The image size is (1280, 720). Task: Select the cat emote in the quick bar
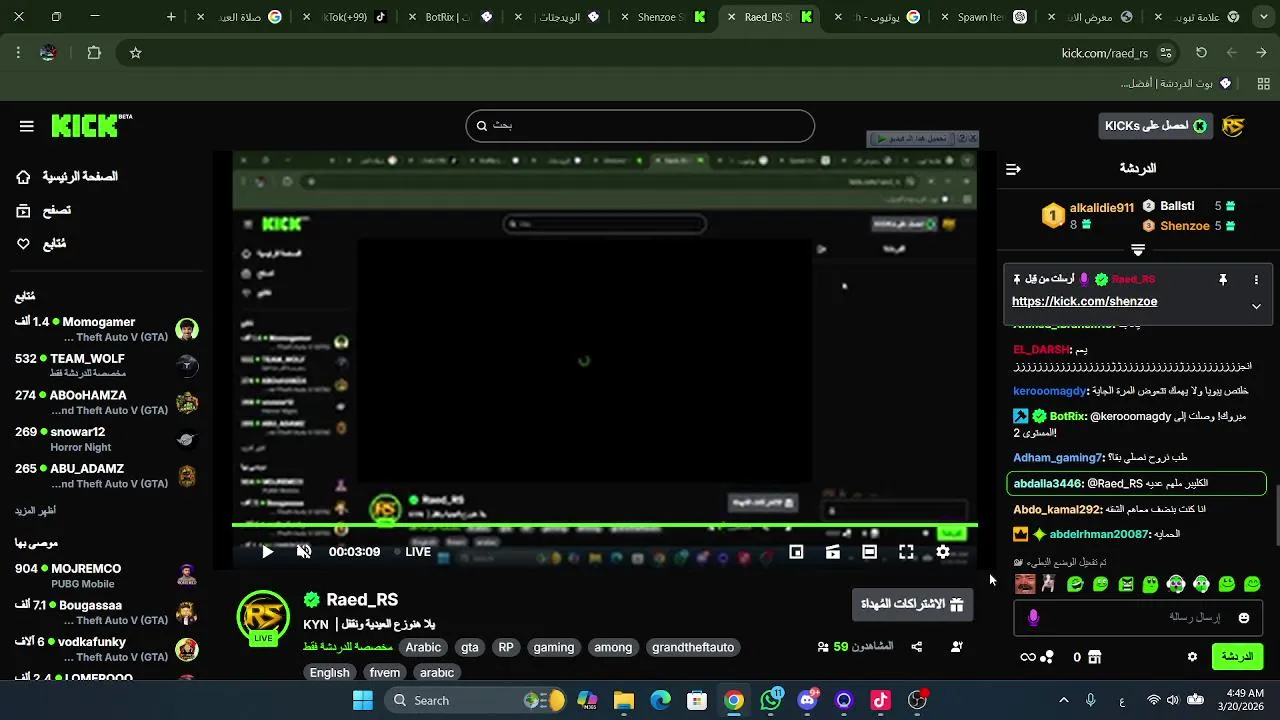[1048, 584]
